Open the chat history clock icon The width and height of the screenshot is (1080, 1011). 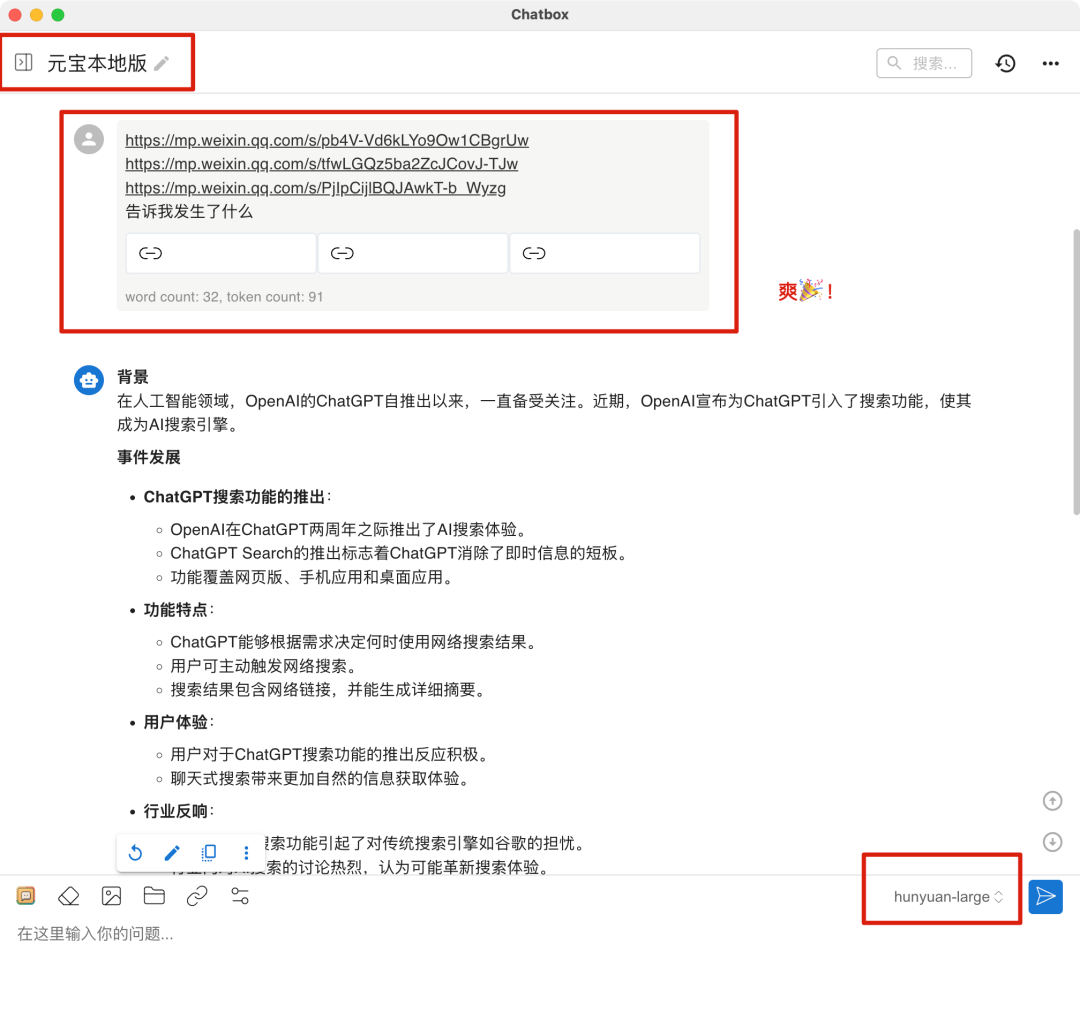click(1005, 63)
